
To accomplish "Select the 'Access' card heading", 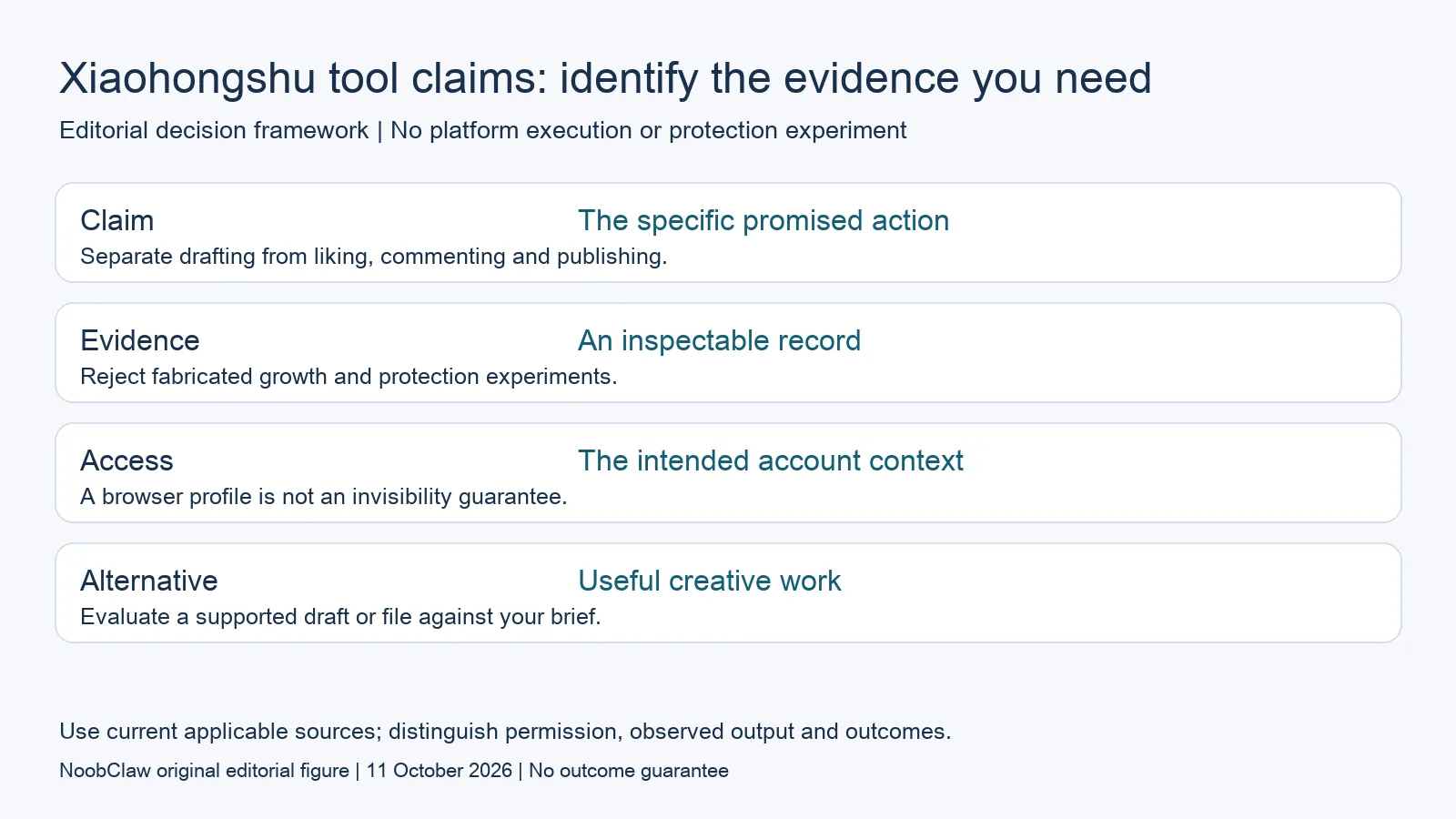I will (126, 460).
